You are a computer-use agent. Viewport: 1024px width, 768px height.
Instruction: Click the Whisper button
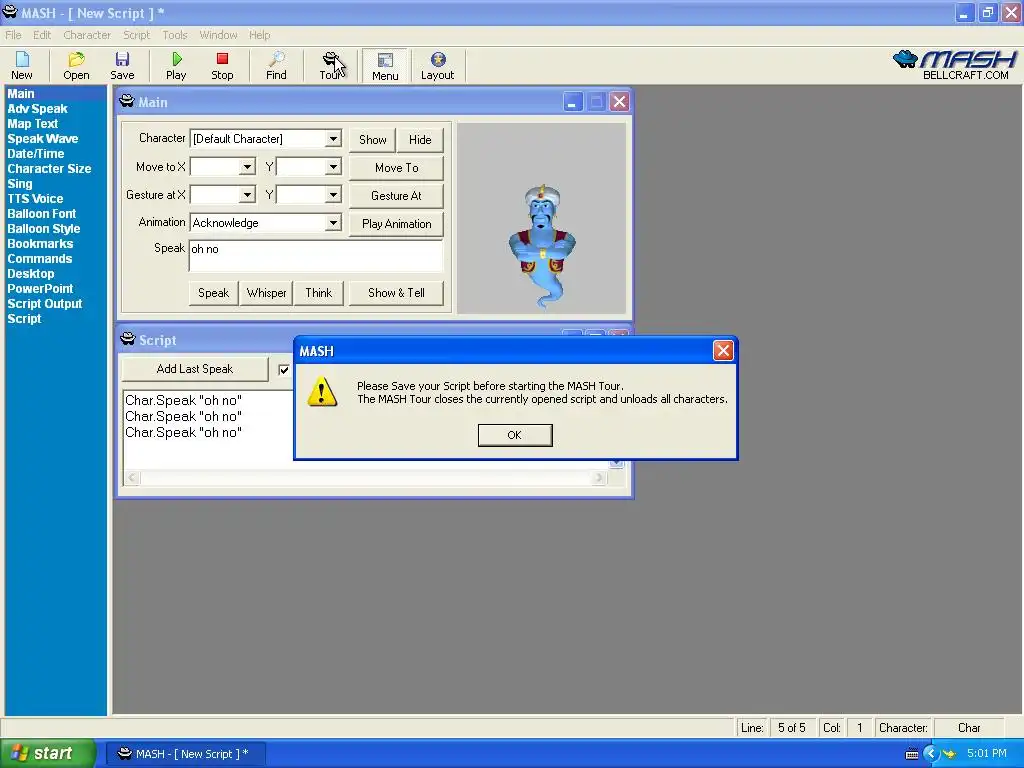[x=266, y=293]
